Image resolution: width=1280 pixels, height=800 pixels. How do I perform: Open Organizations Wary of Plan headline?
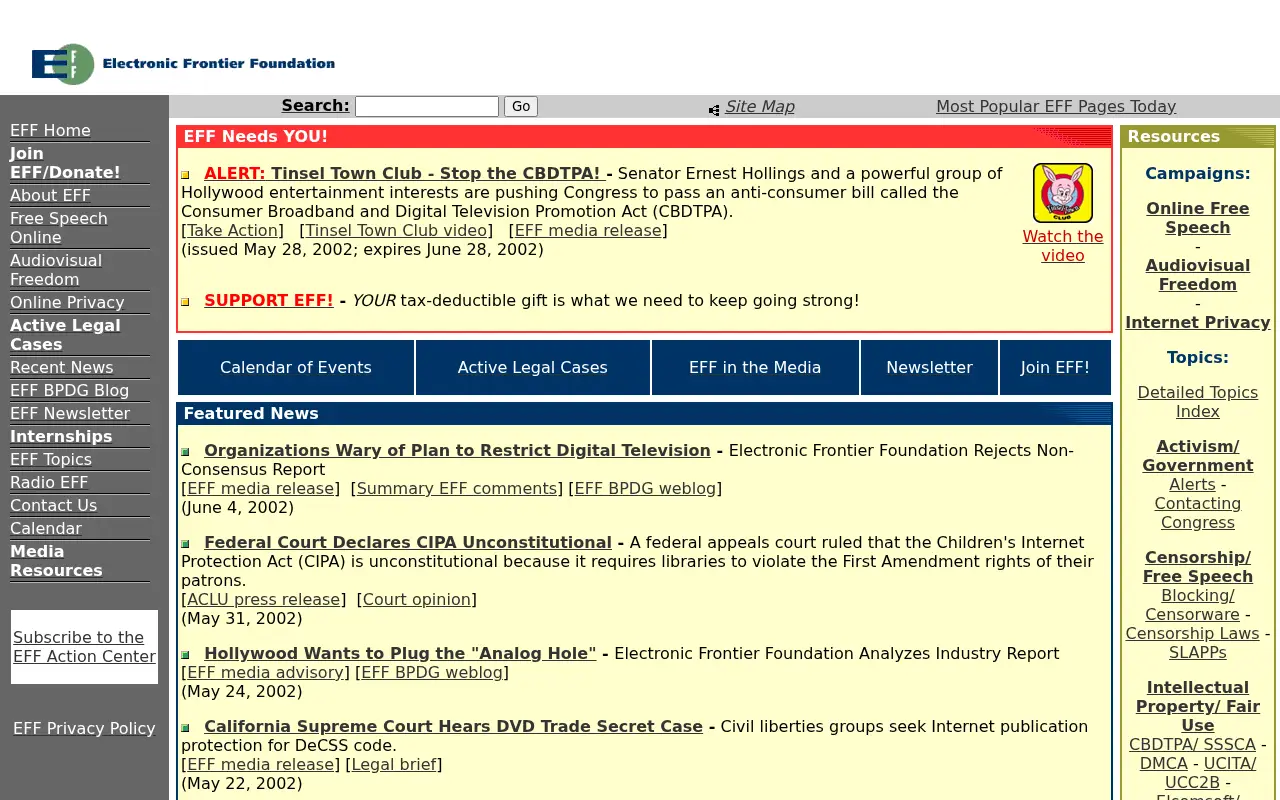(457, 450)
